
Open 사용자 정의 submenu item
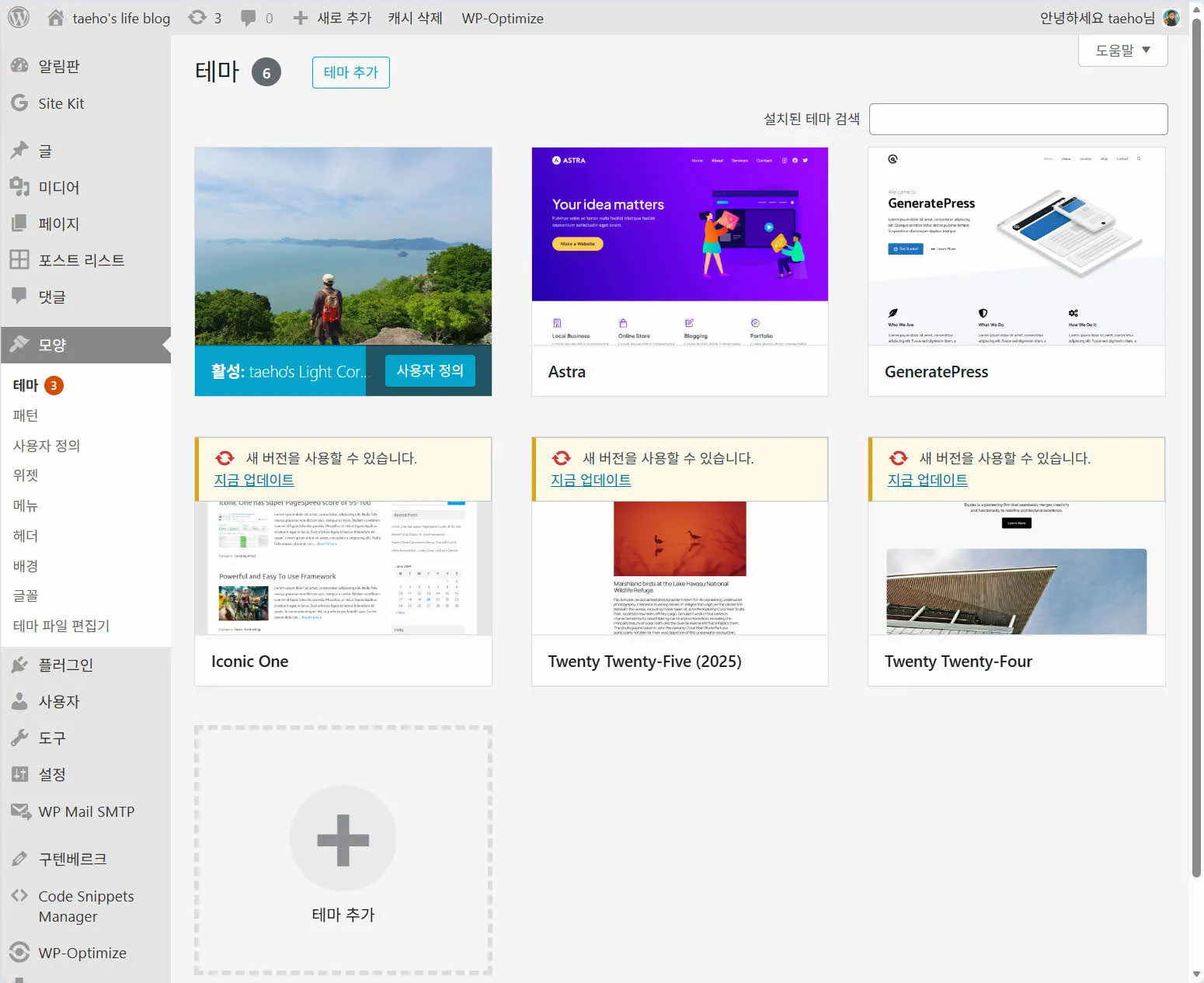pyautogui.click(x=47, y=446)
